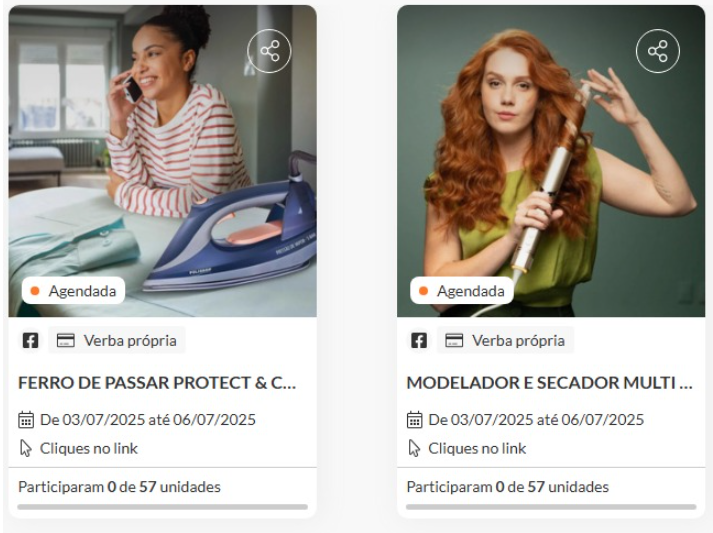Click participation progress bar on iron card
The height and width of the screenshot is (533, 713).
point(162,507)
